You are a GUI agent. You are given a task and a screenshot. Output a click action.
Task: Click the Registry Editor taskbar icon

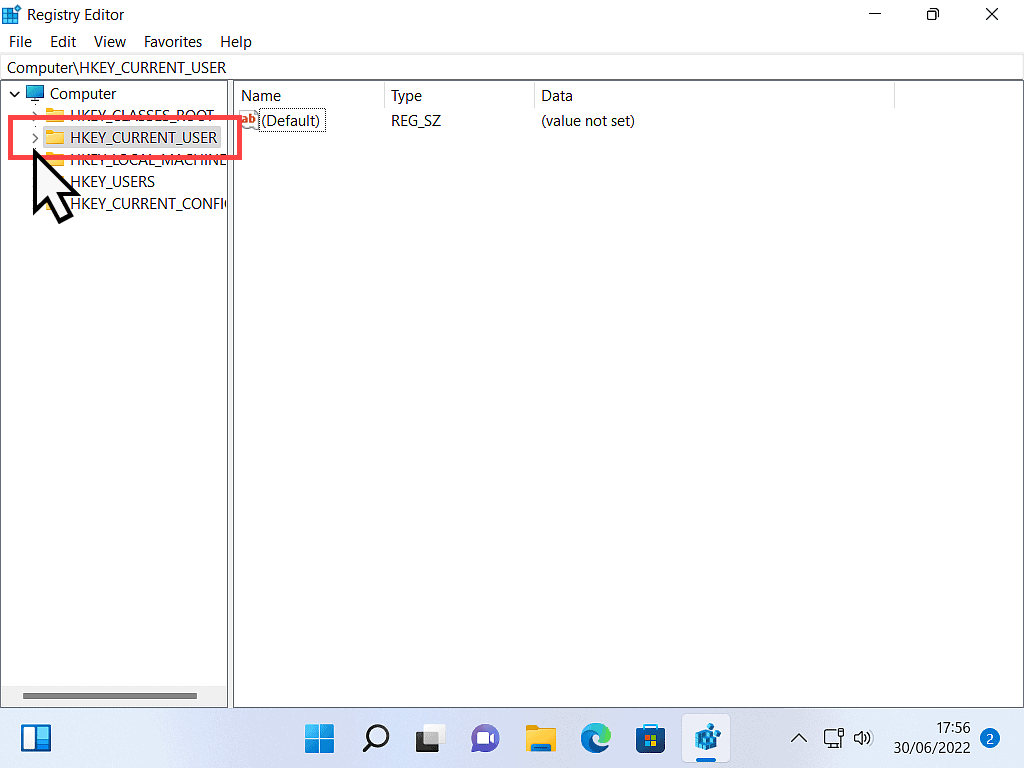[707, 738]
